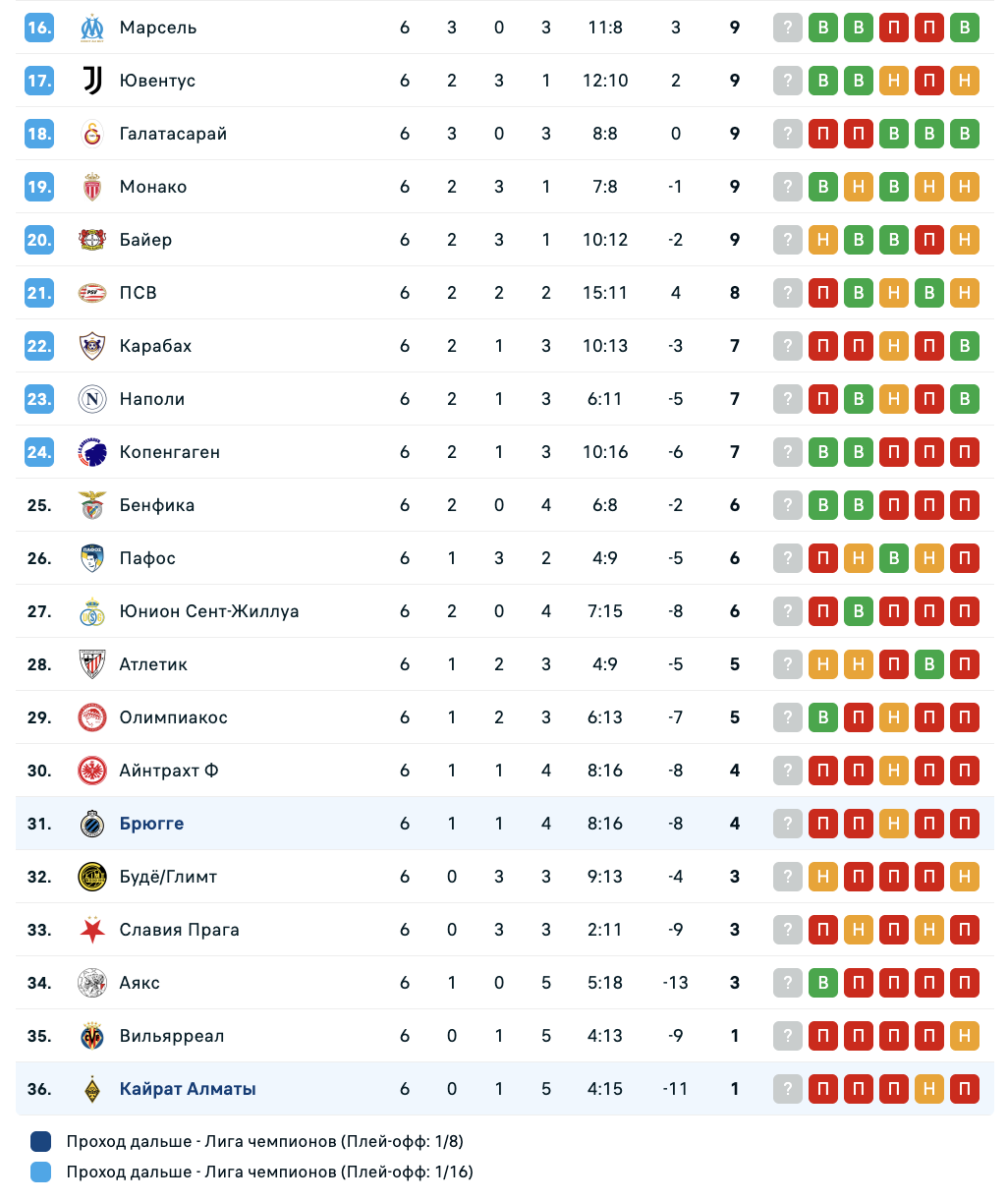
Task: Click the light blue 1/16 playoff legend swatch
Action: (x=41, y=1172)
